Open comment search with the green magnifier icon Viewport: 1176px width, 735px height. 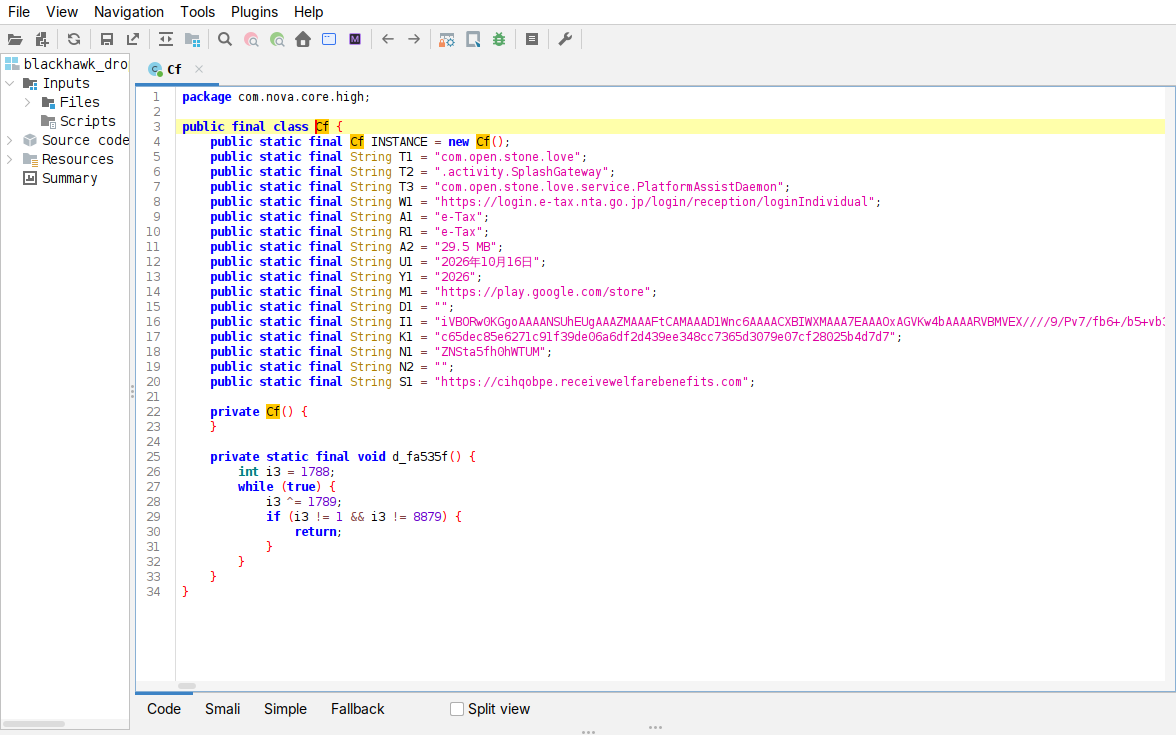coord(278,40)
